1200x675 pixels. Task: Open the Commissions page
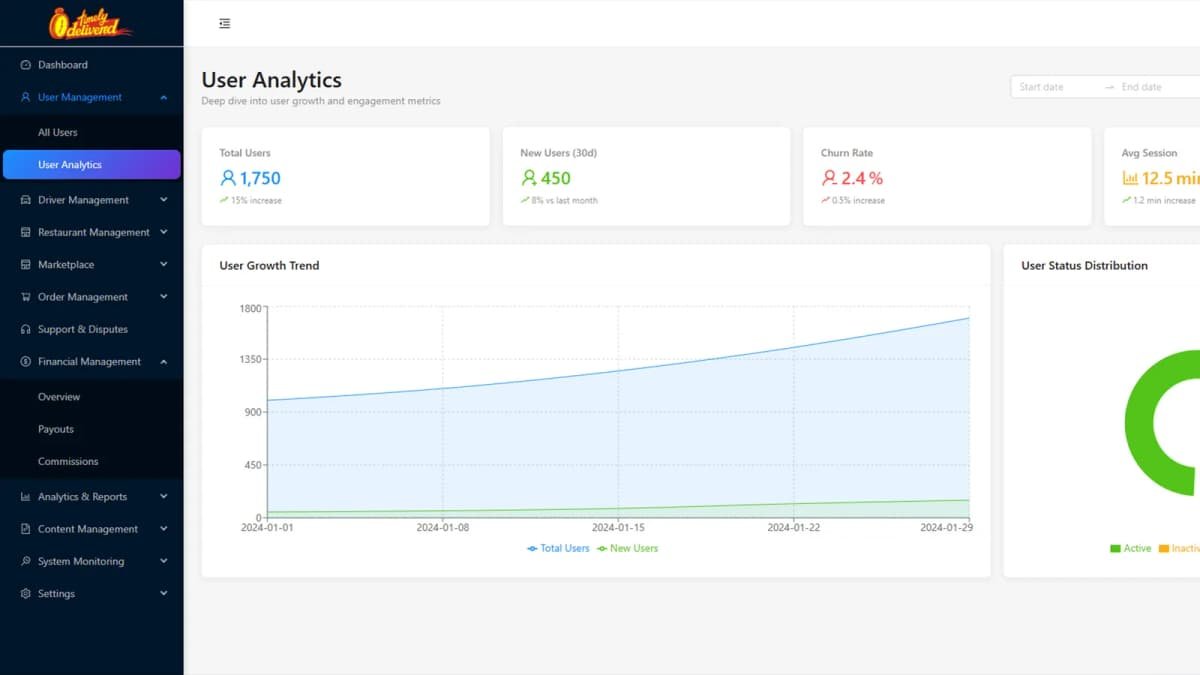(x=92, y=462)
